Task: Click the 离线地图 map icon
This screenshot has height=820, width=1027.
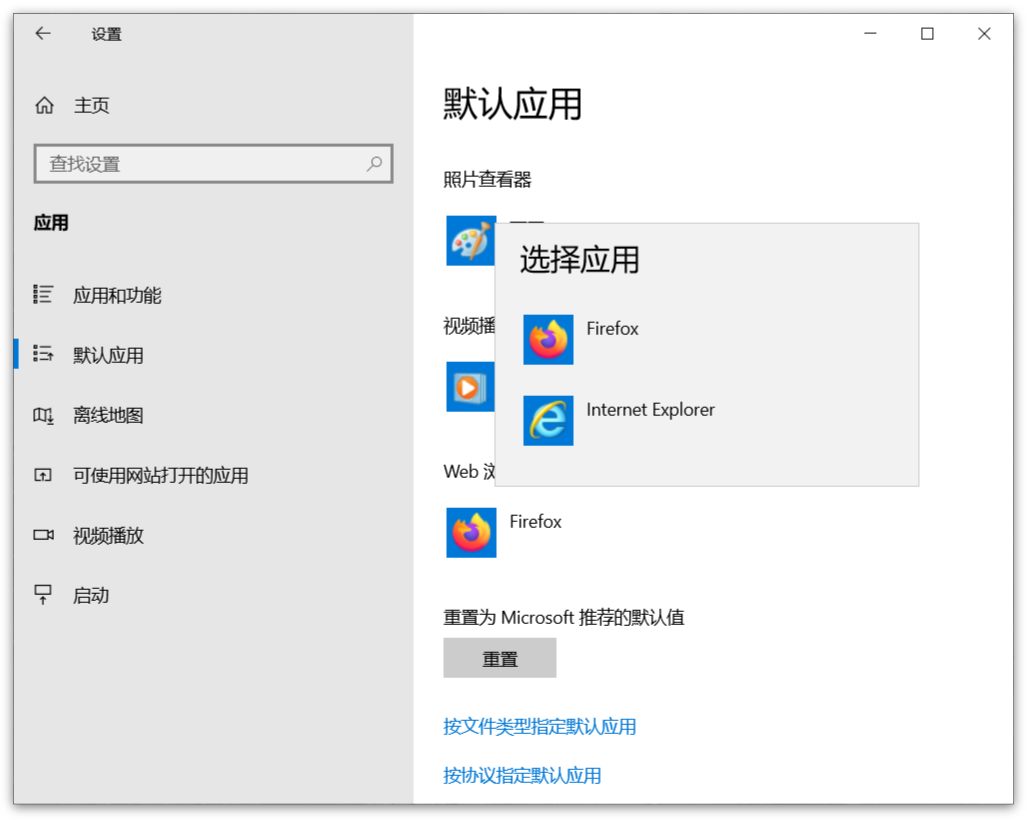Action: [x=44, y=415]
